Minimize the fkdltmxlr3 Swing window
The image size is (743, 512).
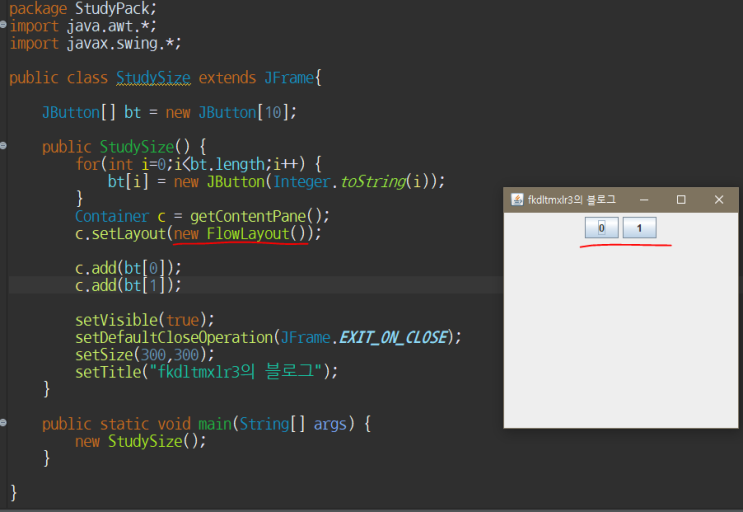coord(645,200)
